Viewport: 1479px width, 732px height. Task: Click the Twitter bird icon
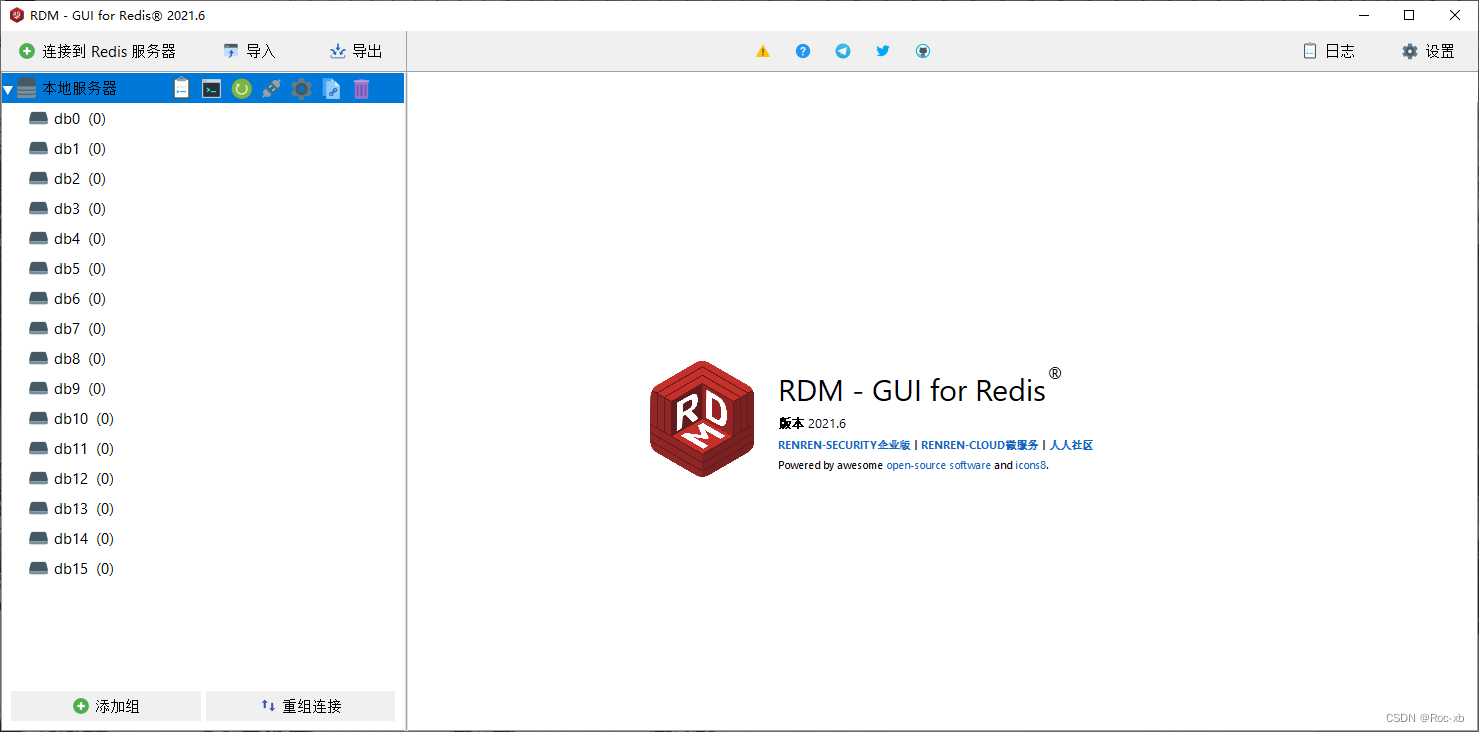pos(883,51)
